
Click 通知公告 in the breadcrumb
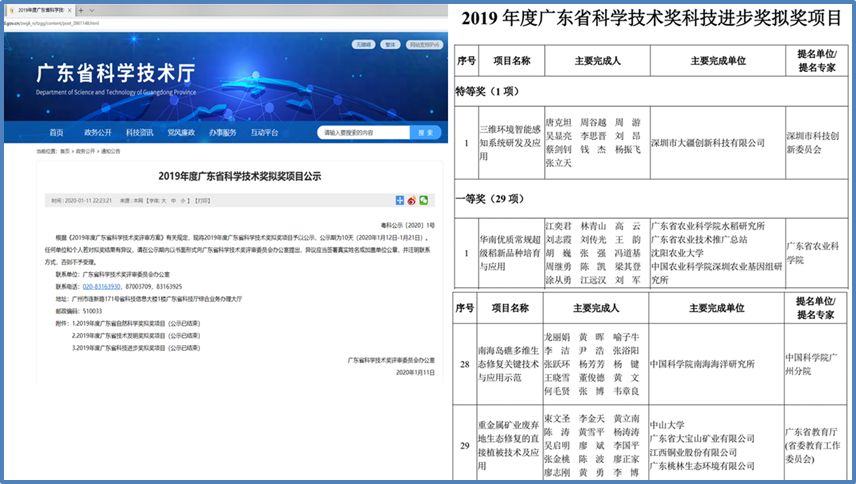(110, 151)
